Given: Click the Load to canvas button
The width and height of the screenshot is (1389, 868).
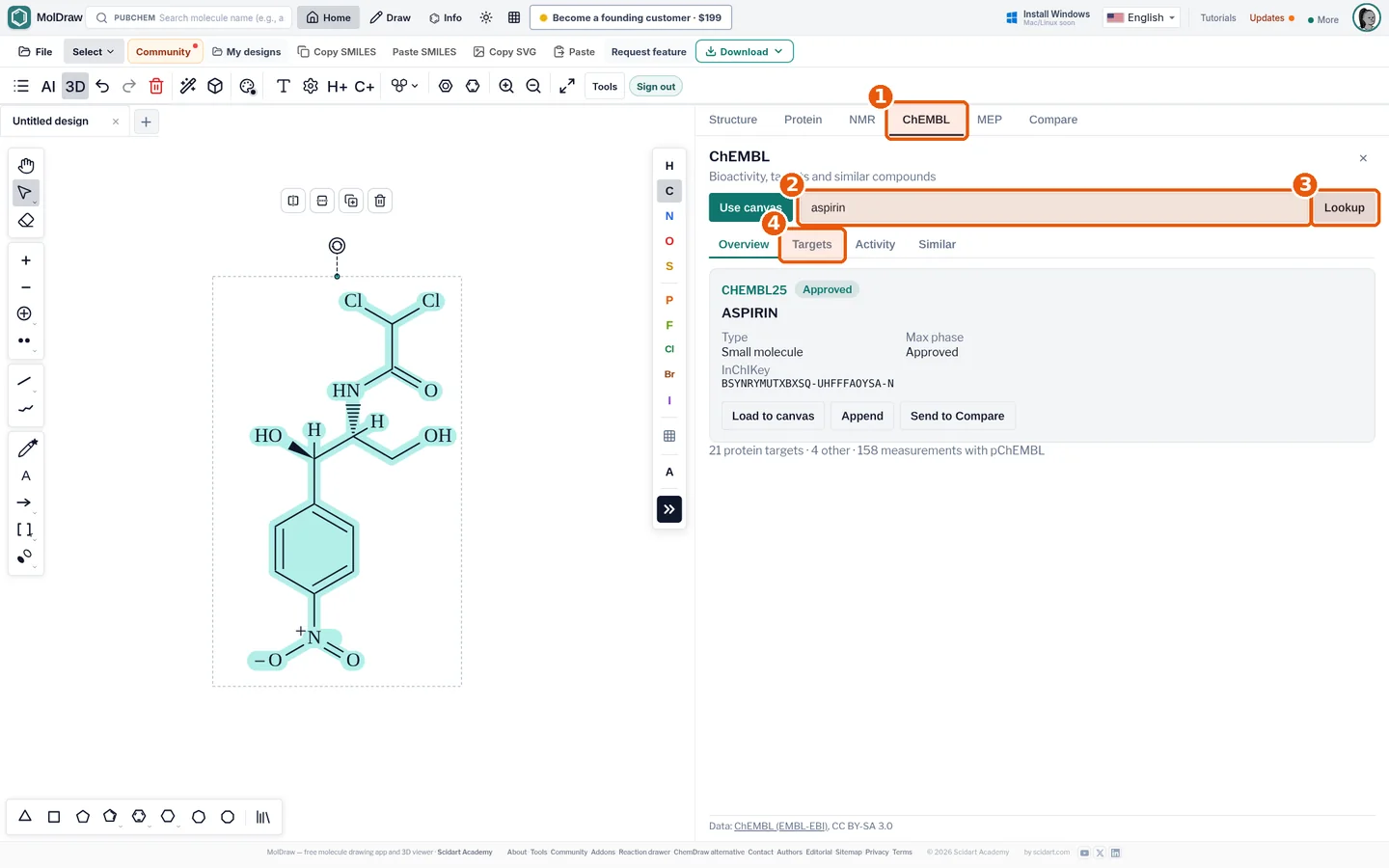Looking at the screenshot, I should point(773,417).
